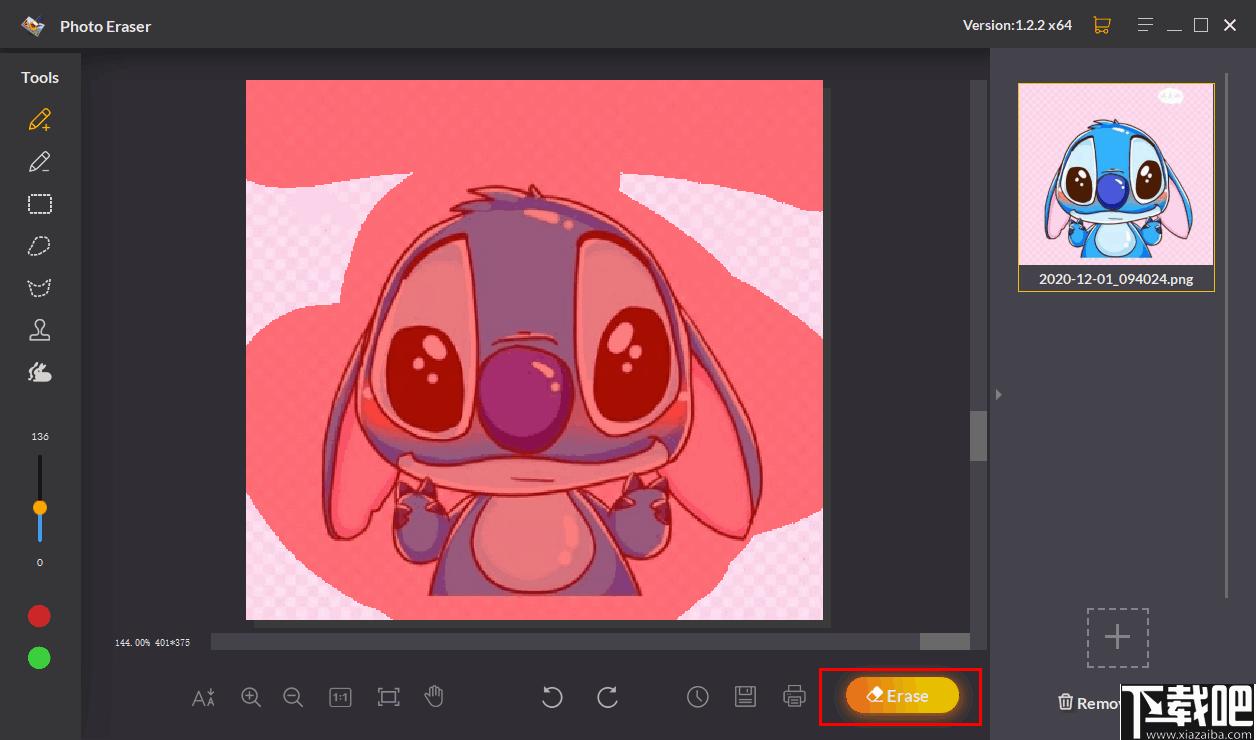Pick the red marker color
The image size is (1256, 740).
click(39, 616)
